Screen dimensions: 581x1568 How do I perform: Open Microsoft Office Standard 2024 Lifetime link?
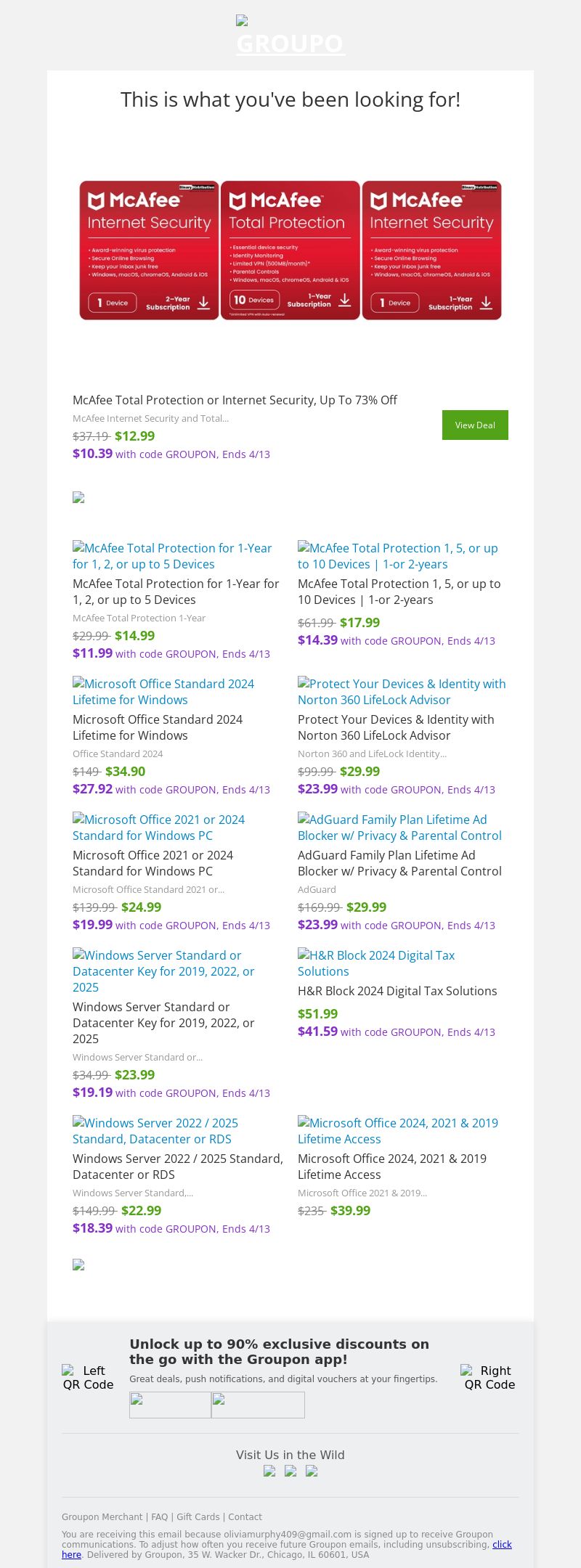click(x=163, y=692)
